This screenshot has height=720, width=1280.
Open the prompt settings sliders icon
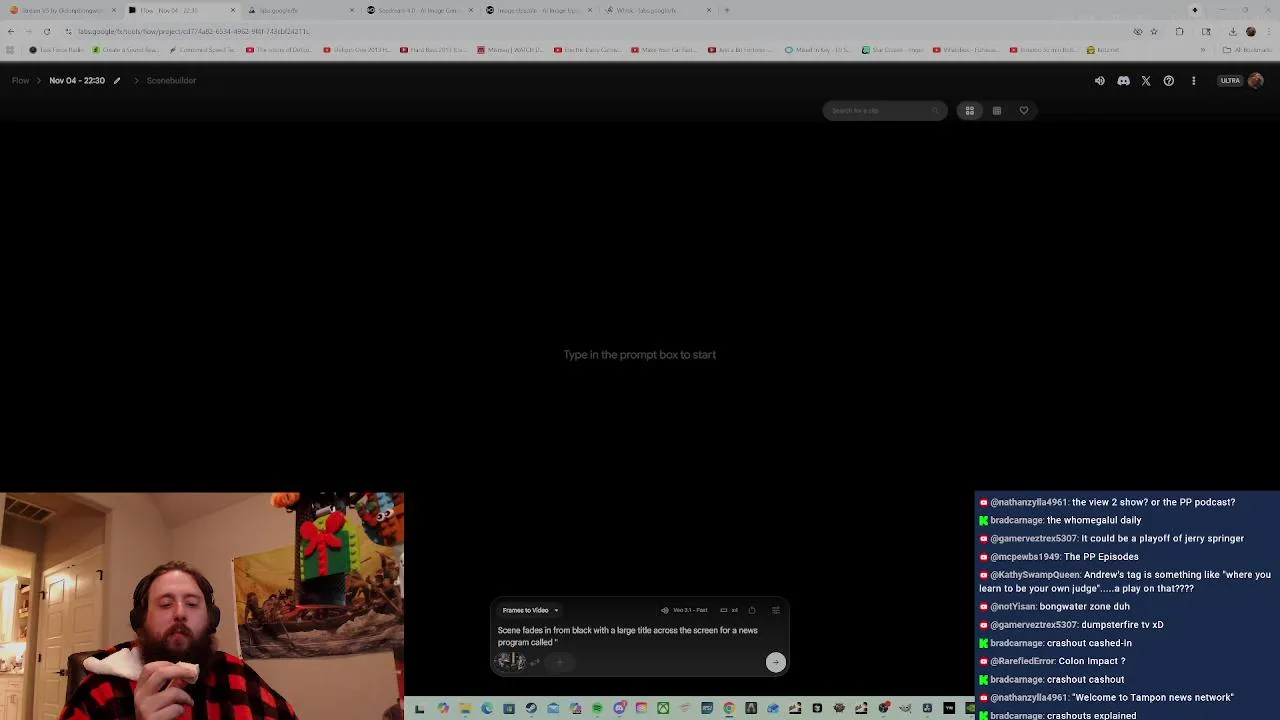776,610
